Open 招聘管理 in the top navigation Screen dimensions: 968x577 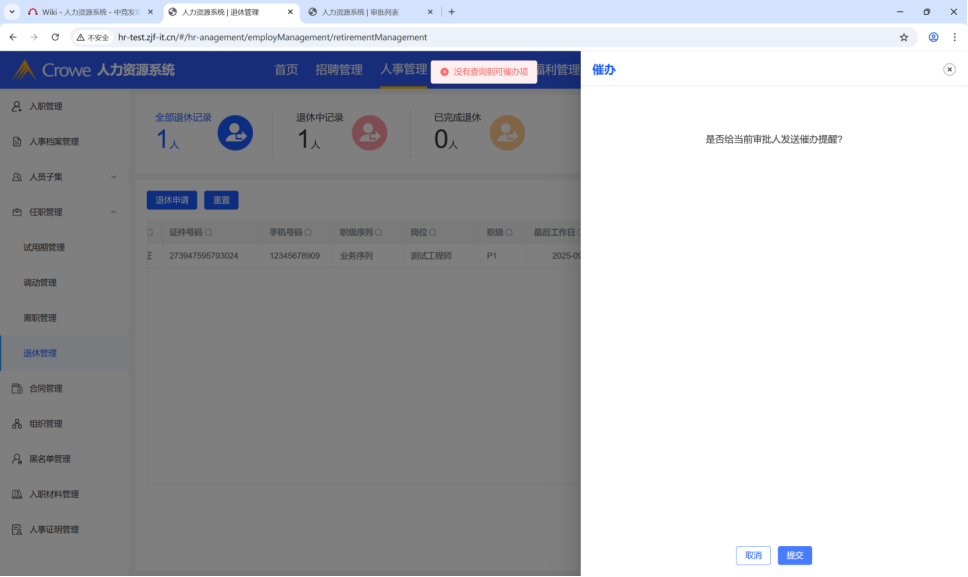coord(339,70)
